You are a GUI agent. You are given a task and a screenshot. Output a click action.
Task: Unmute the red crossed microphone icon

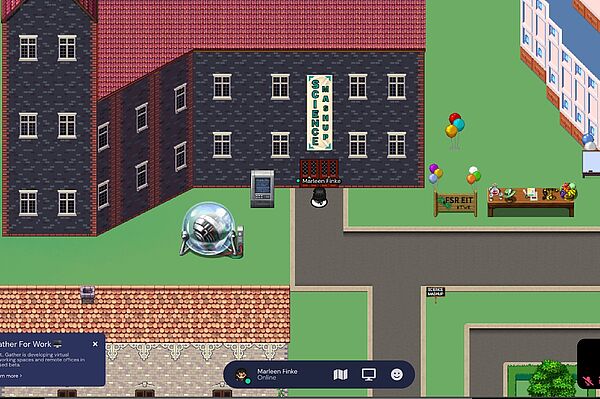[x=588, y=381]
